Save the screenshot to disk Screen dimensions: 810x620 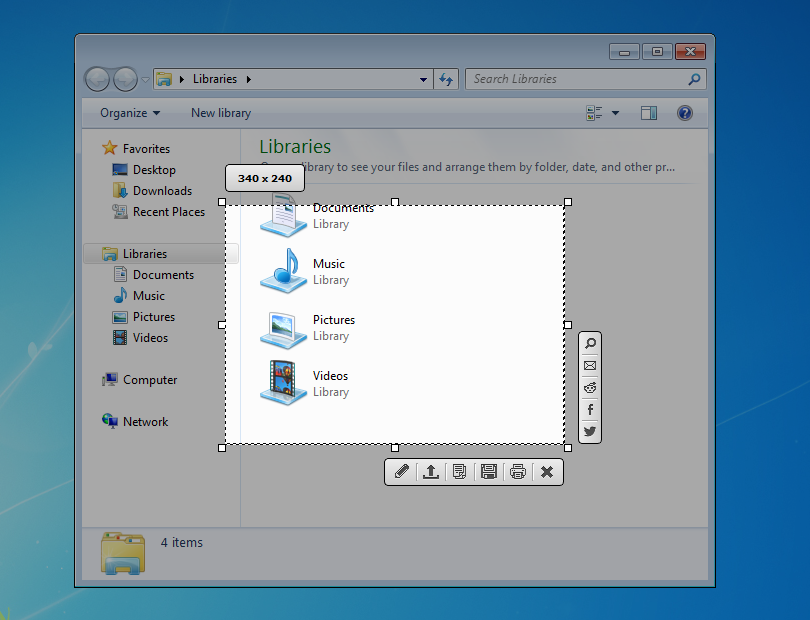(488, 471)
